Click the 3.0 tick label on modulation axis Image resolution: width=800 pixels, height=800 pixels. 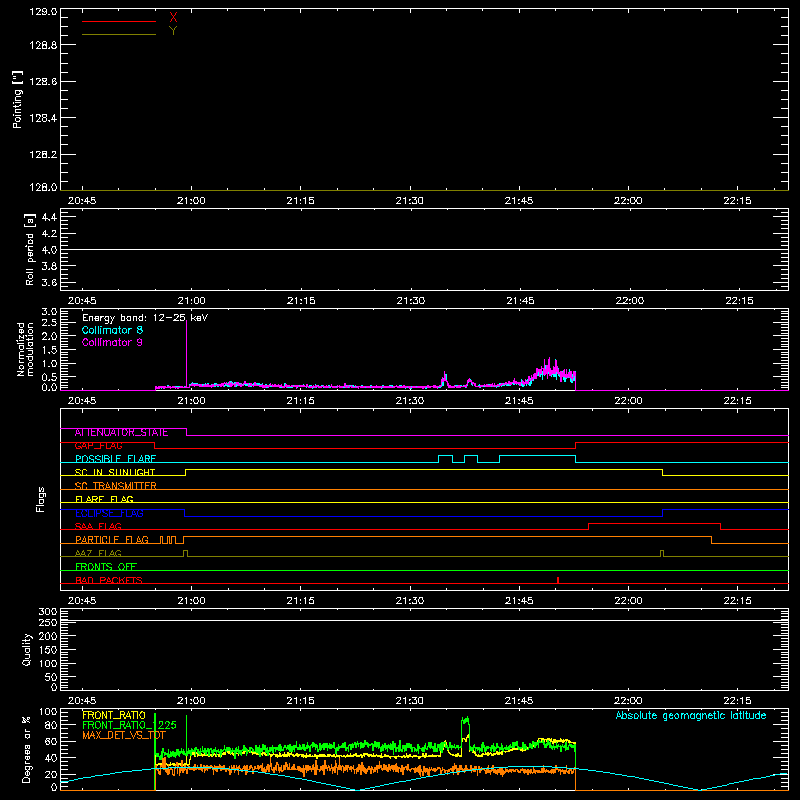[x=49, y=312]
